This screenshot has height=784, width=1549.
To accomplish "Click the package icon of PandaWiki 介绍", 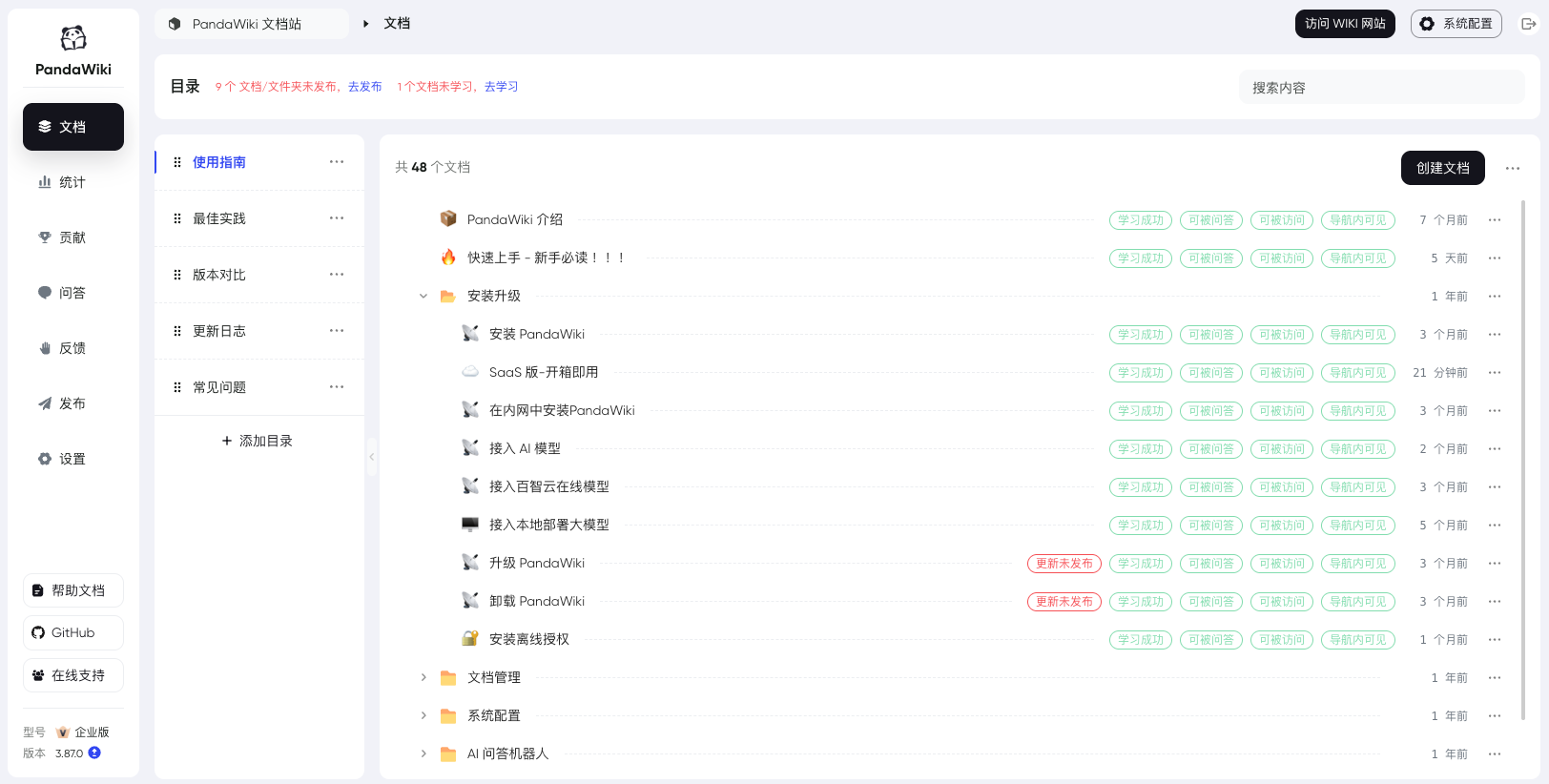I will [x=448, y=218].
